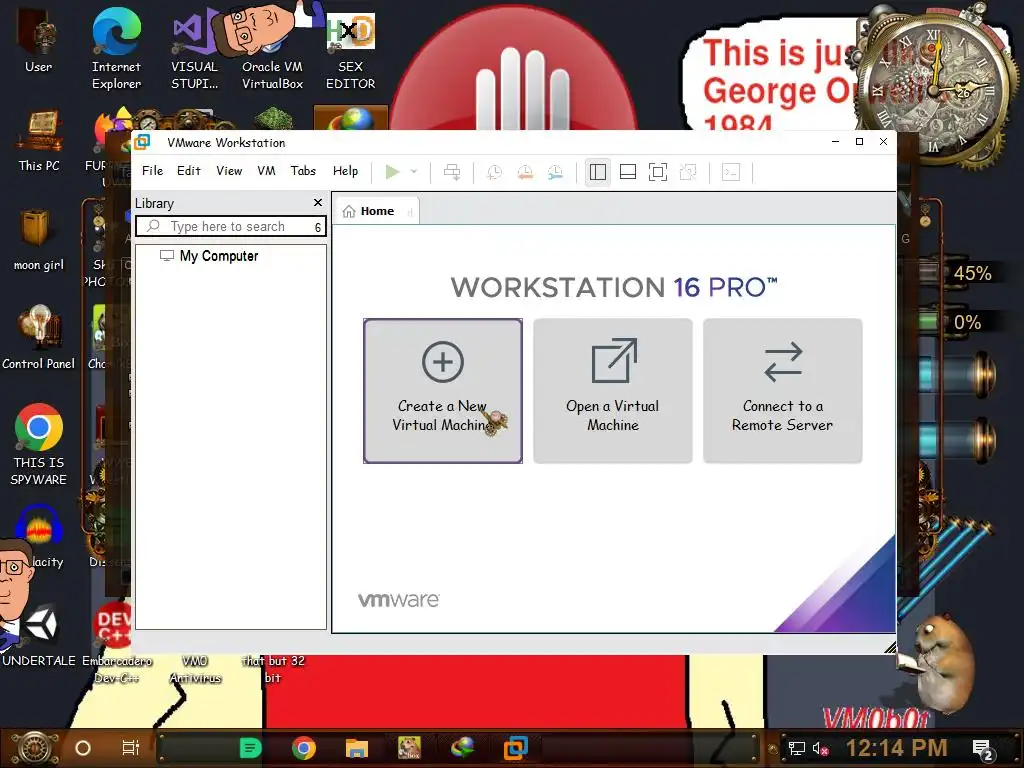Click the green Power On play button
This screenshot has width=1024, height=768.
pos(392,172)
